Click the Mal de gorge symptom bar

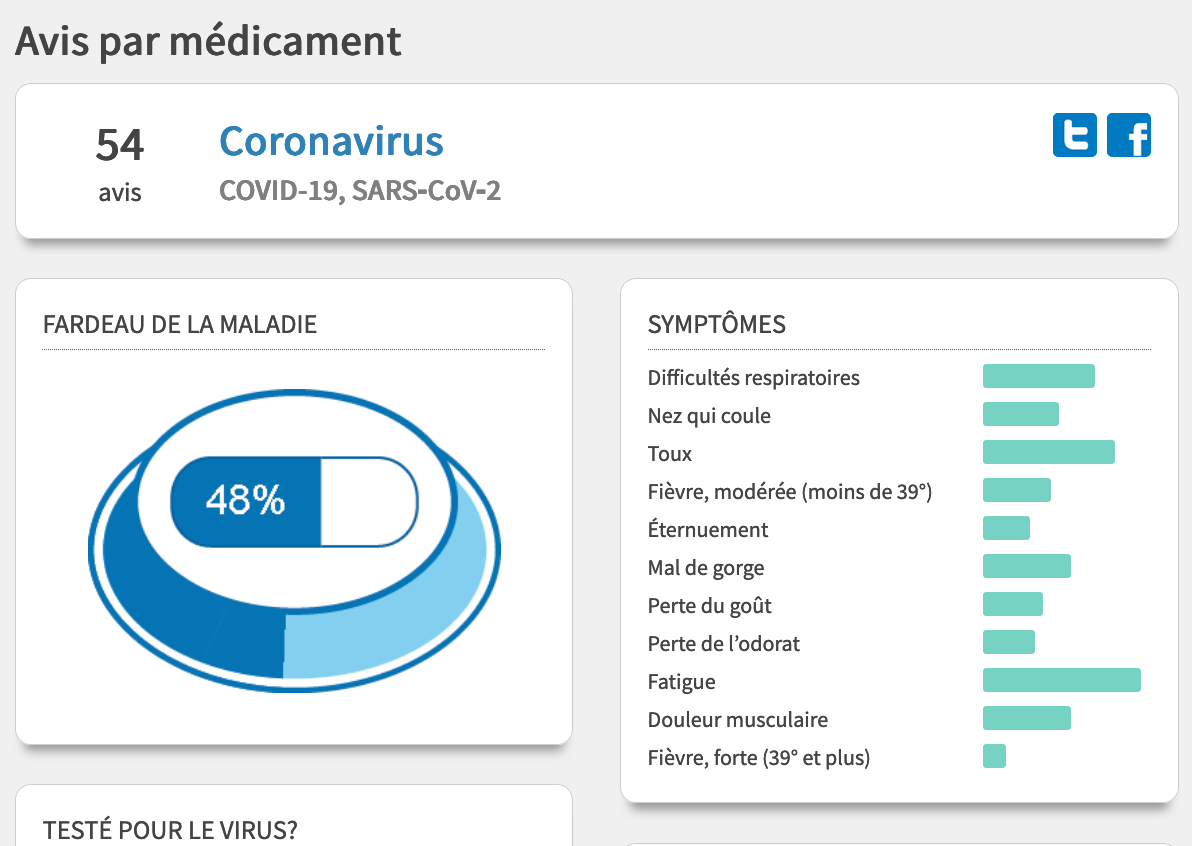point(1026,566)
